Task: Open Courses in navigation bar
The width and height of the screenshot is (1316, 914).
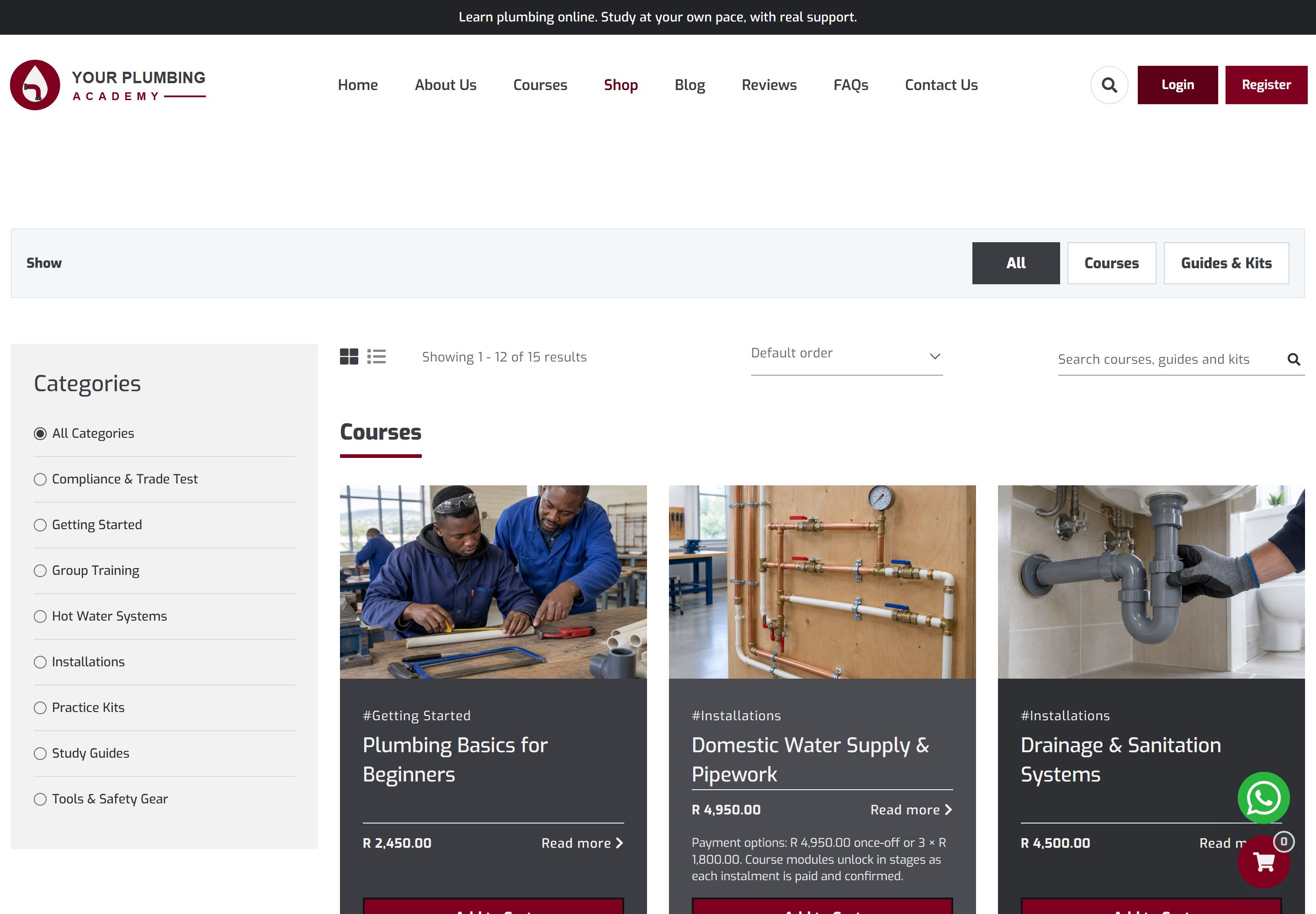Action: 540,85
